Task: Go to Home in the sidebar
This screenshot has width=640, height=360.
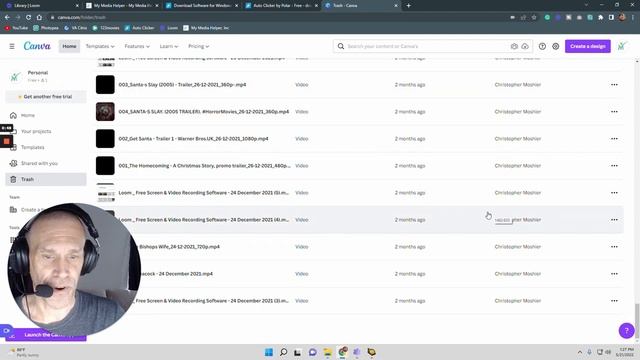Action: click(x=28, y=116)
